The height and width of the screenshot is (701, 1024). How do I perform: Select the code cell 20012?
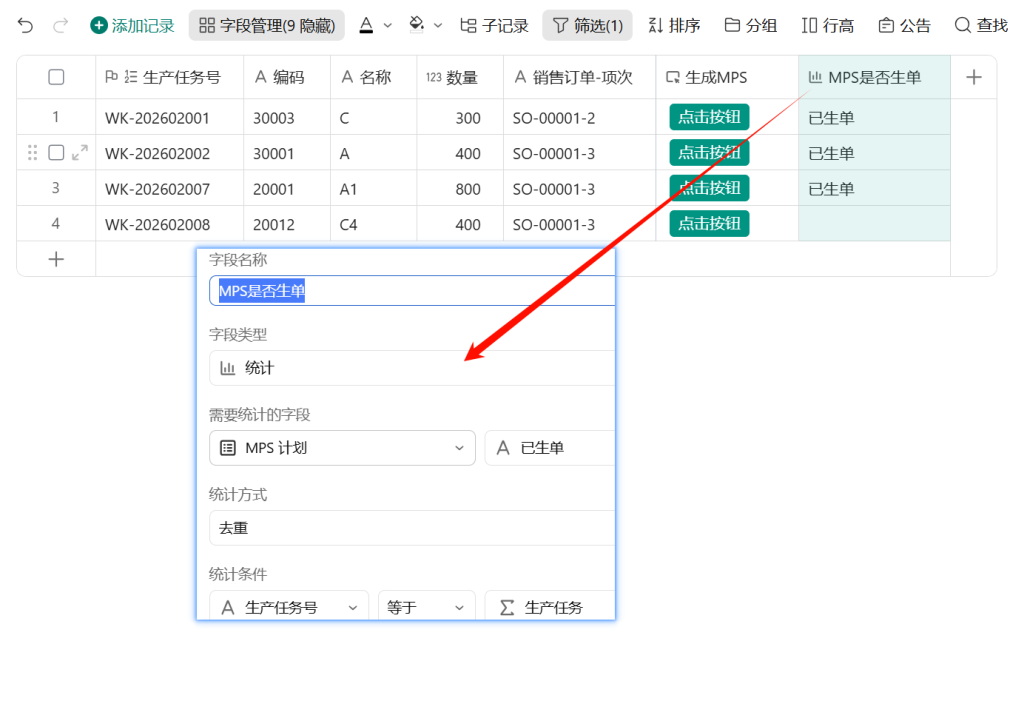(287, 224)
